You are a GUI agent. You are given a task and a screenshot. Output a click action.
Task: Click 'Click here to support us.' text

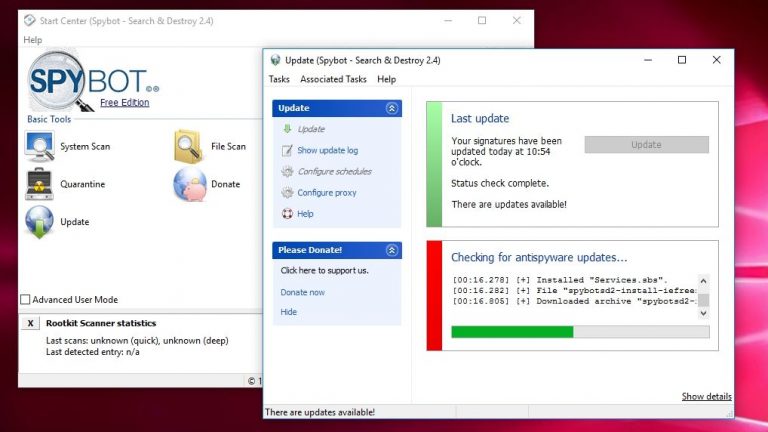(x=324, y=270)
